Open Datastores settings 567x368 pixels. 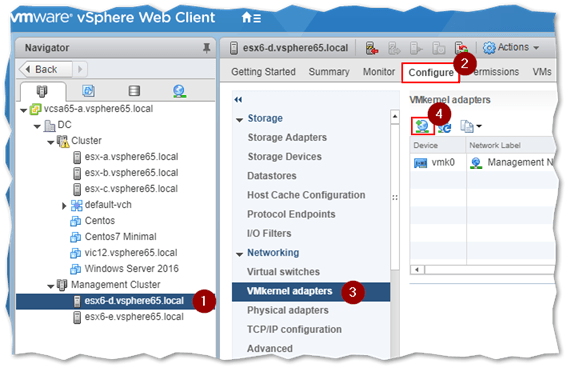272,176
